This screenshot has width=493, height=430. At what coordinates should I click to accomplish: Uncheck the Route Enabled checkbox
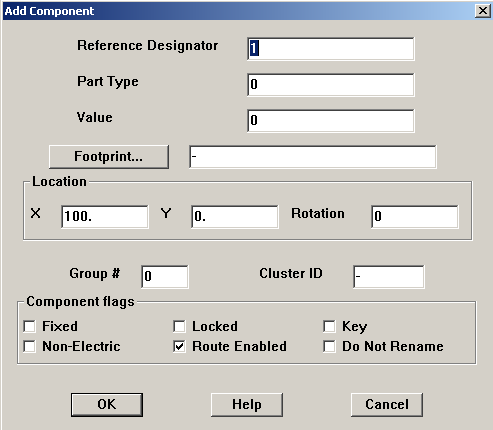click(179, 346)
